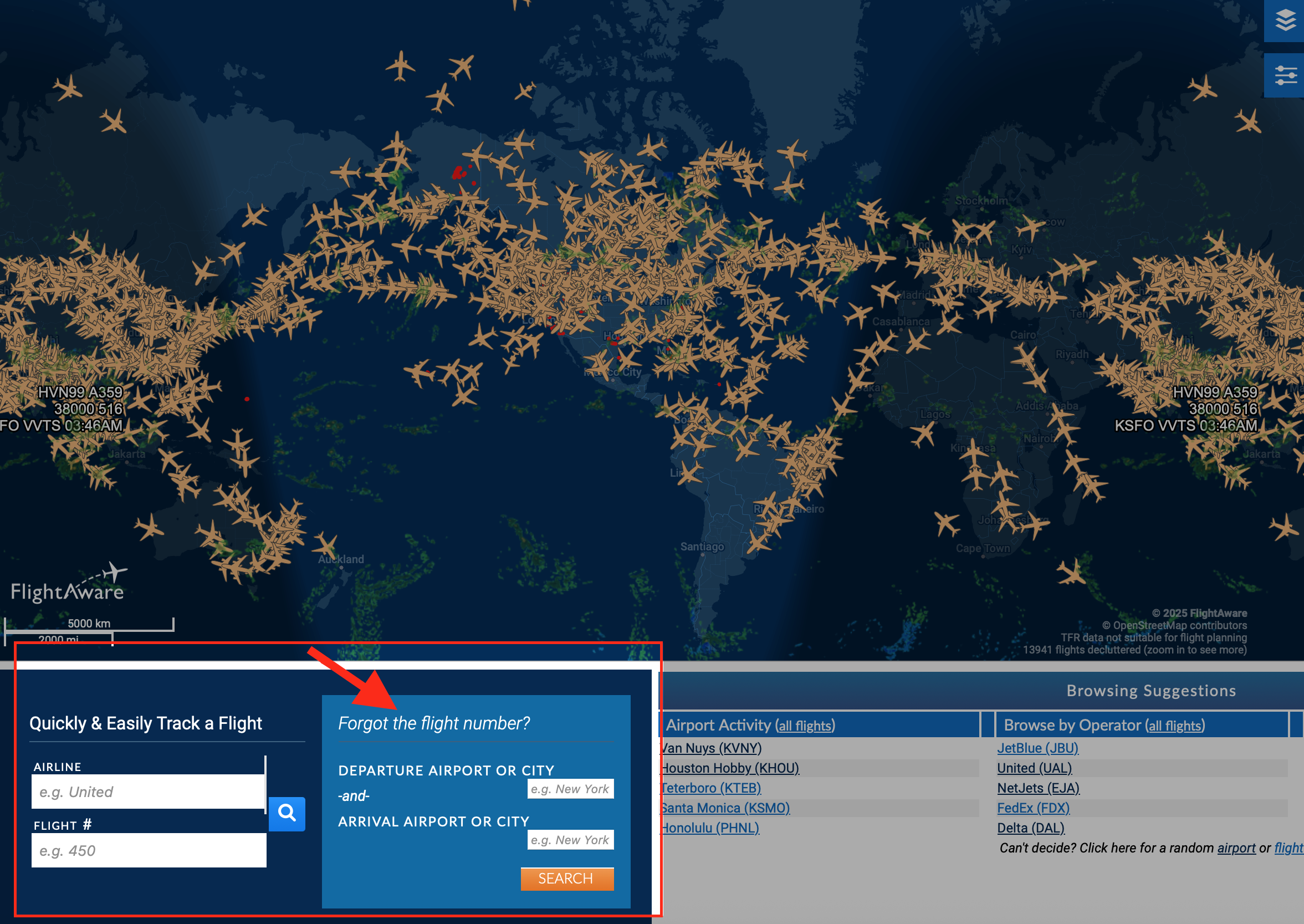Click the Flight # input field
The height and width of the screenshot is (924, 1304).
pos(148,850)
